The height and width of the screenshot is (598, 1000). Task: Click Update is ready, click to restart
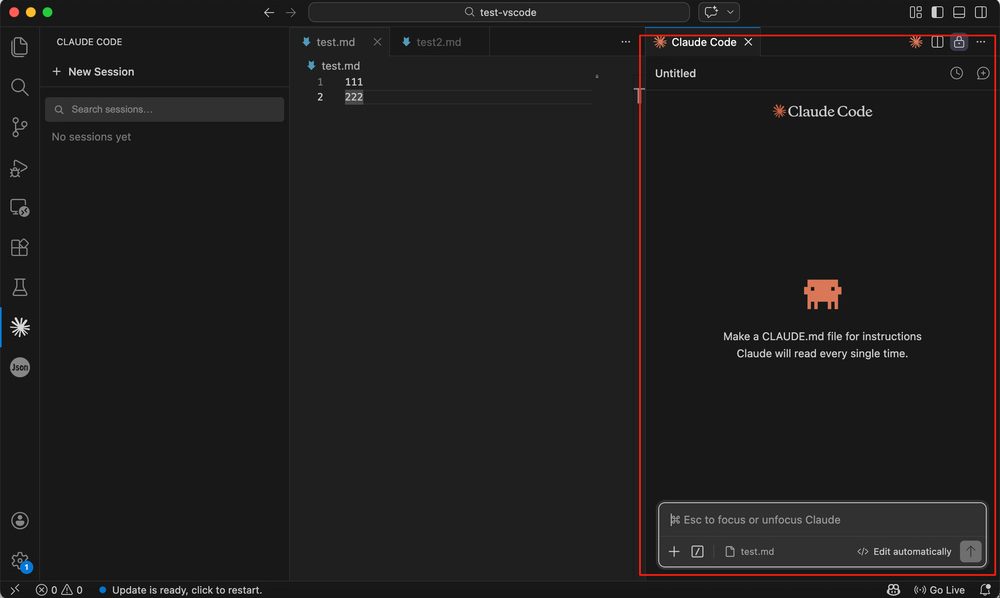click(186, 590)
